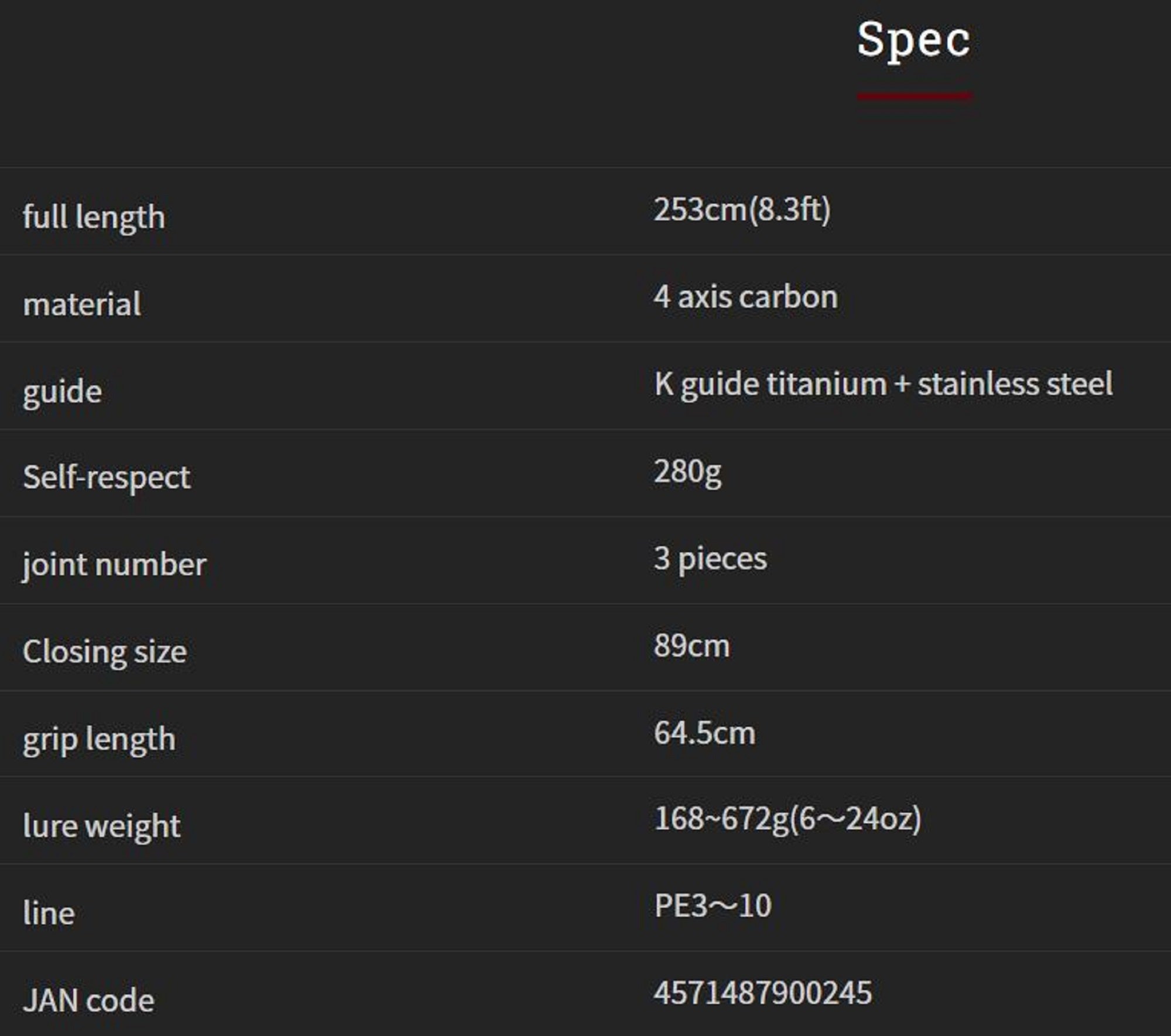
Task: Click 'K guide titanium + stainless steel' text
Action: (883, 384)
